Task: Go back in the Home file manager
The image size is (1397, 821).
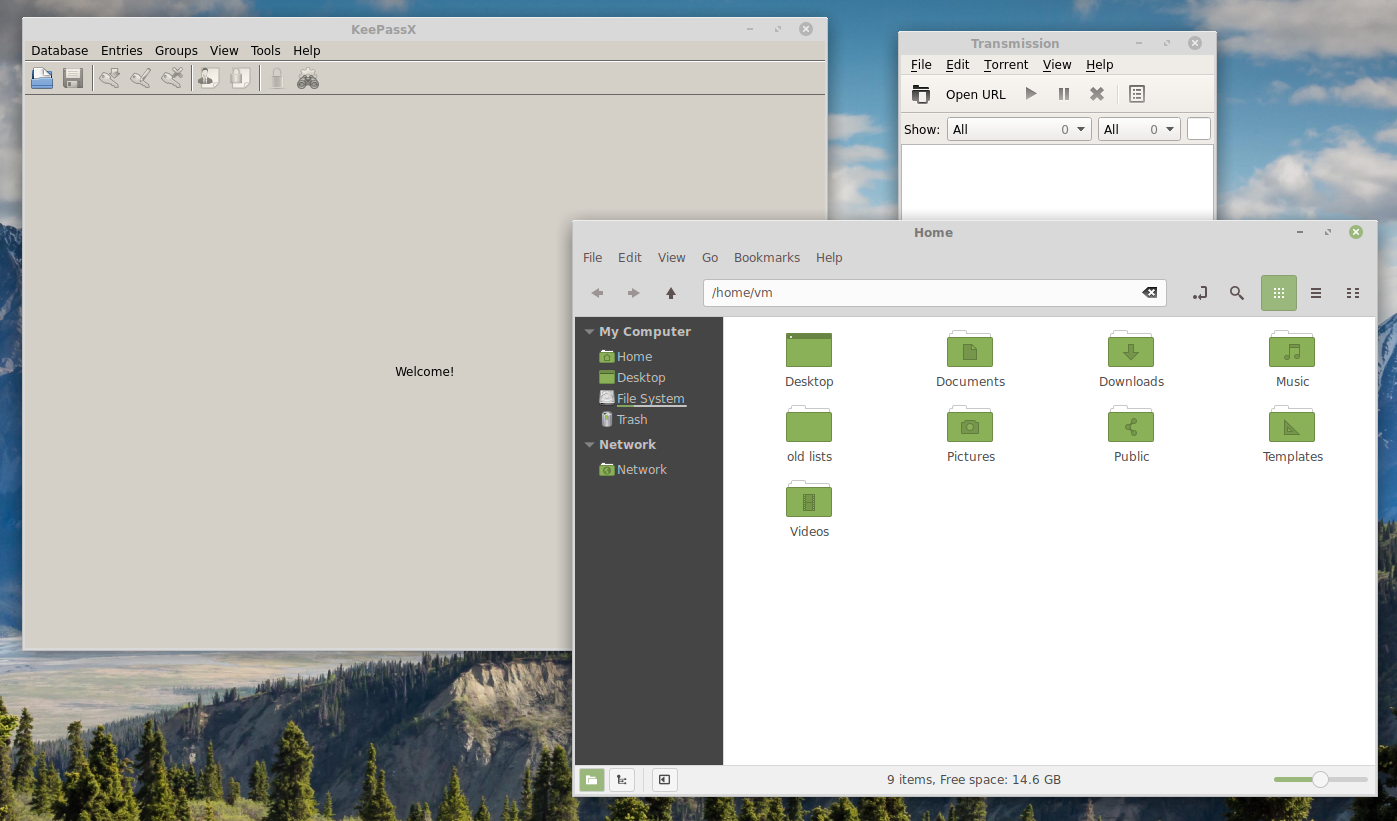Action: coord(597,293)
